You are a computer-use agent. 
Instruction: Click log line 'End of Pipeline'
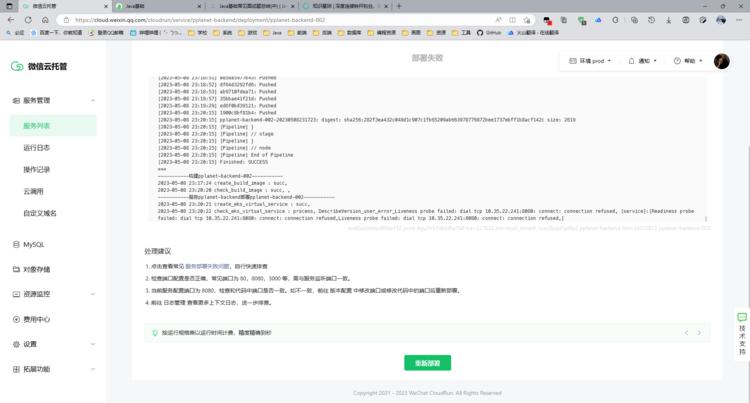225,155
